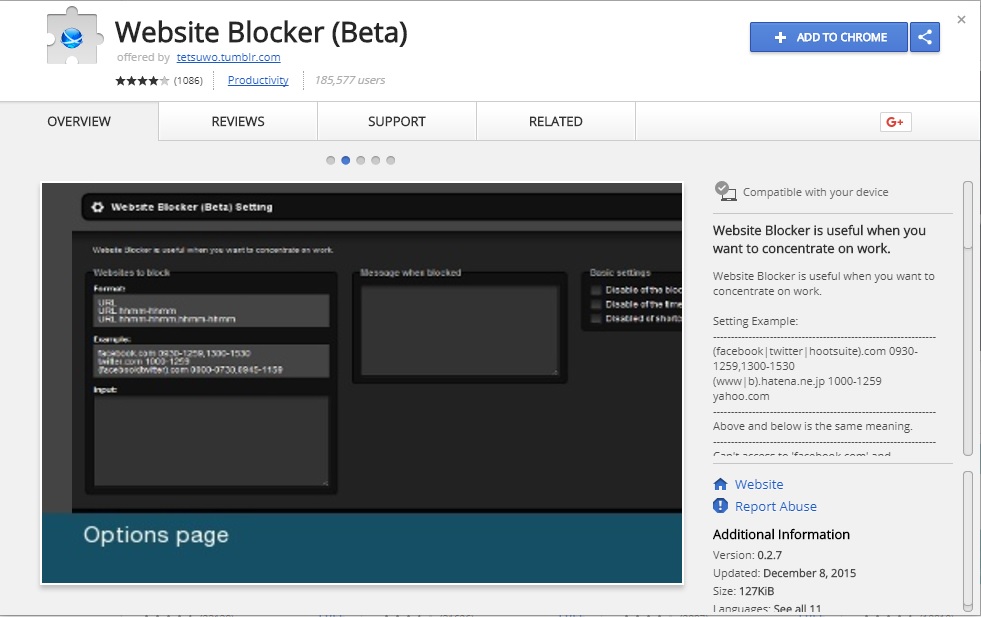The width and height of the screenshot is (981, 617).
Task: Close the extension detail dialog
Action: click(962, 20)
